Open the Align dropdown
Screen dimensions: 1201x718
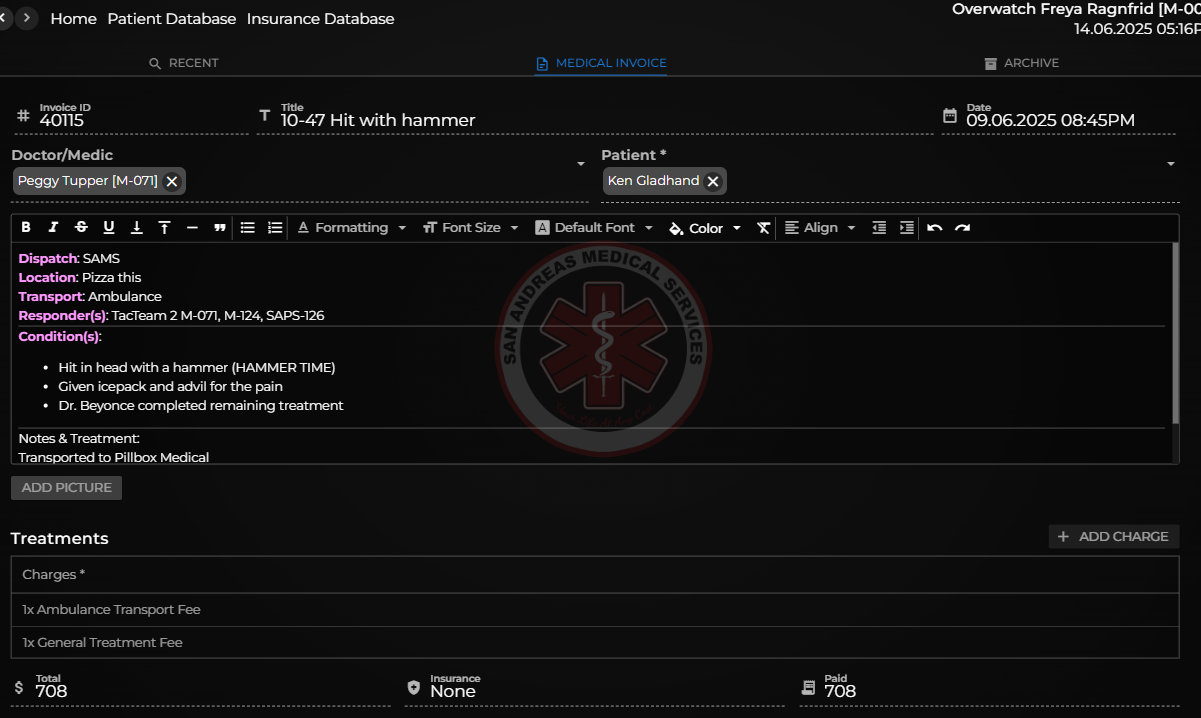[x=820, y=228]
